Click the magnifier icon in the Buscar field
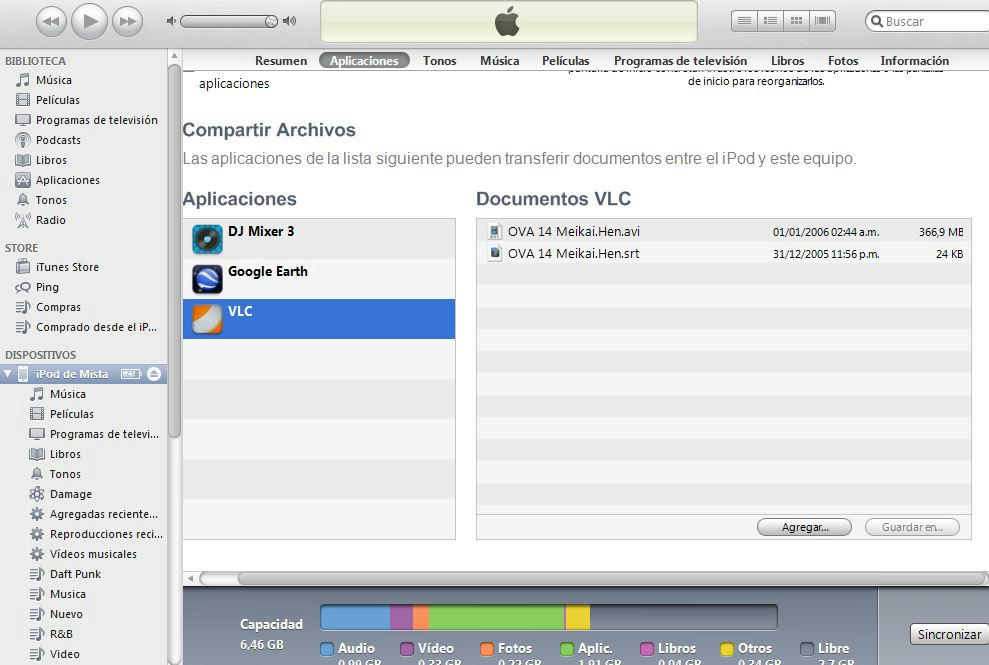 [x=876, y=21]
